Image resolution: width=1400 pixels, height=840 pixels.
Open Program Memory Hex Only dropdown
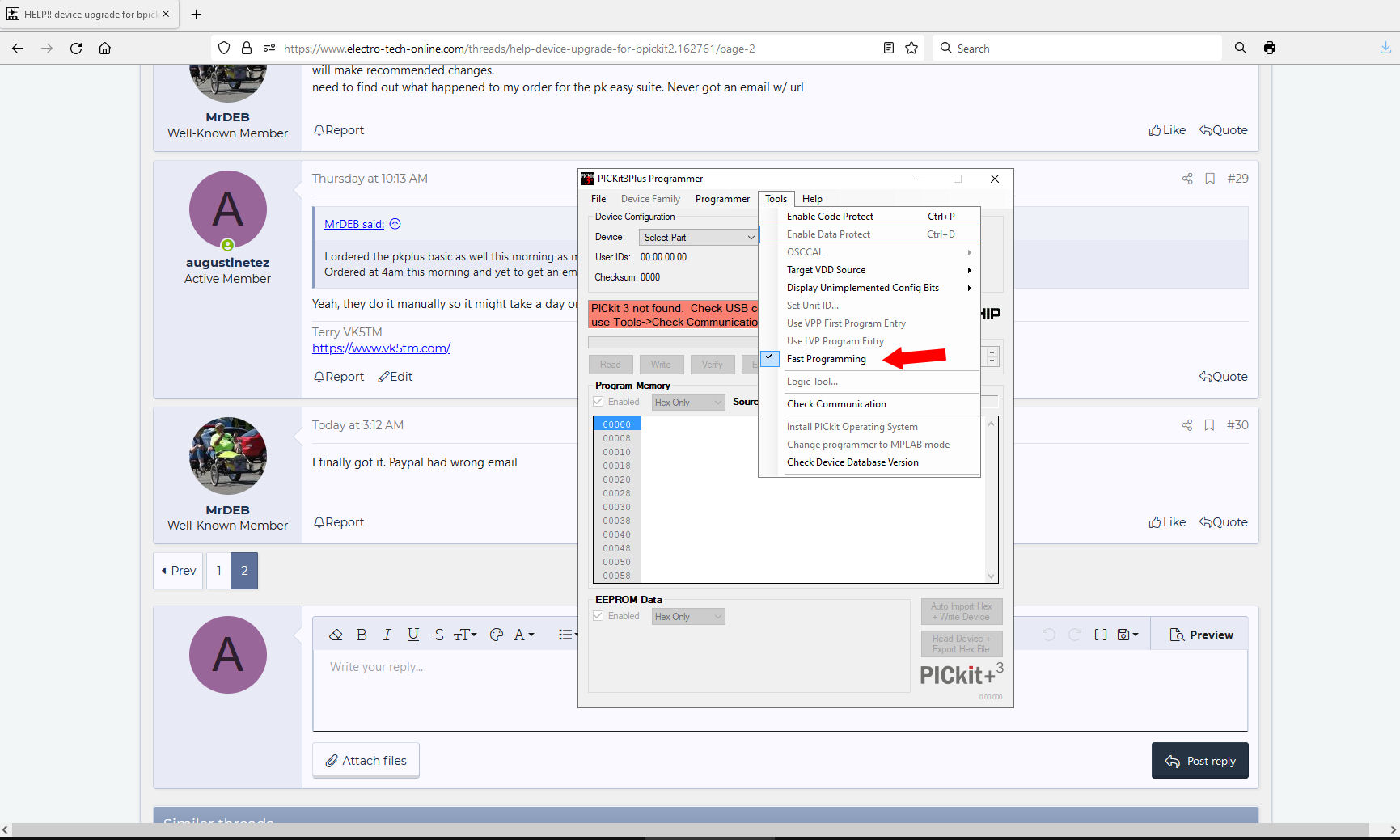(x=688, y=403)
